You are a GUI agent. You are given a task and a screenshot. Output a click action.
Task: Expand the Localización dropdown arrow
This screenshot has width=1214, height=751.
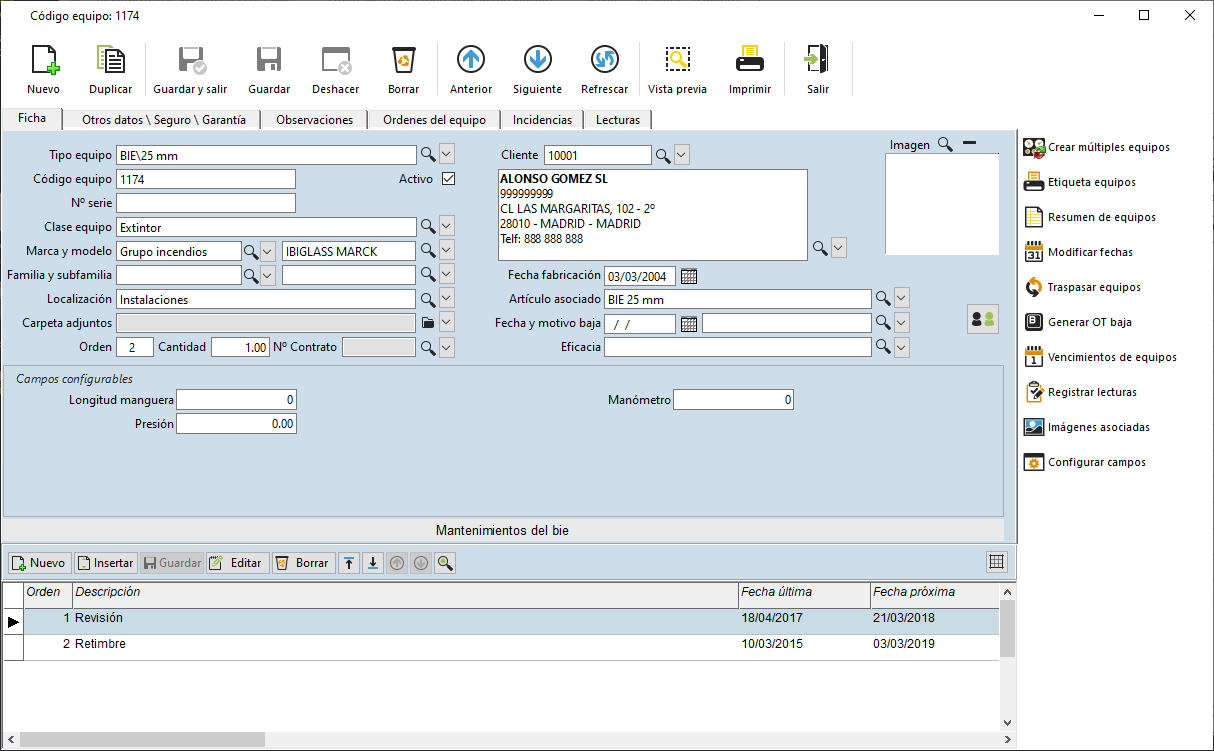tap(447, 298)
